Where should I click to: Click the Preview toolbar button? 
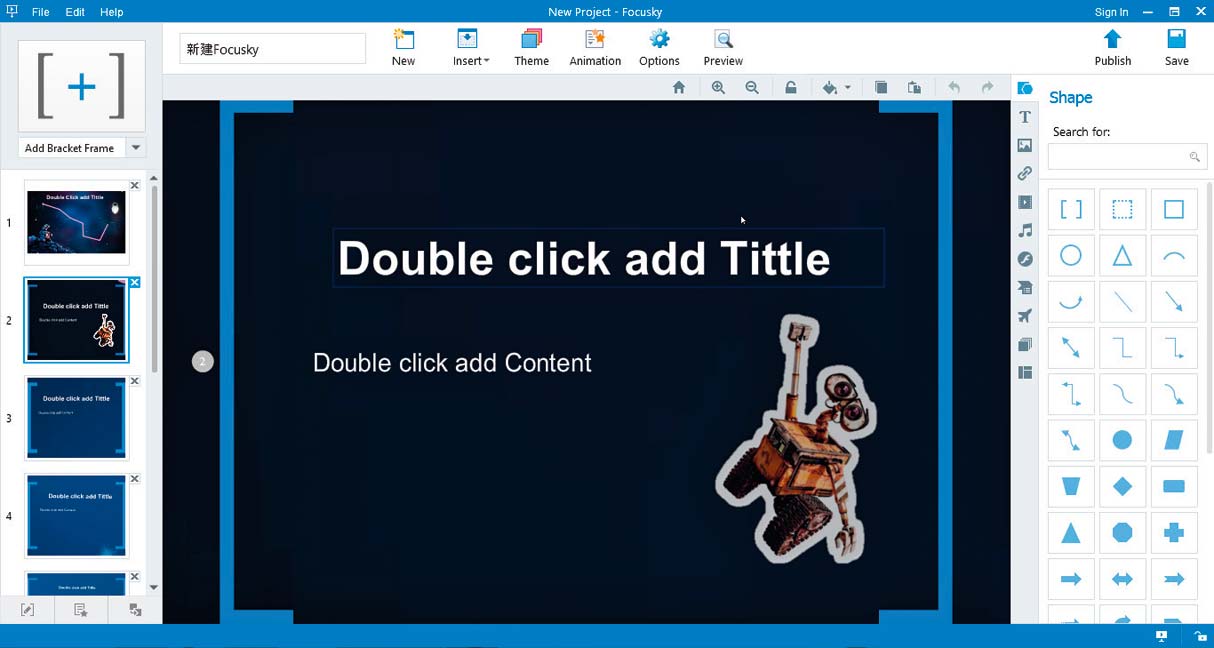(x=723, y=48)
